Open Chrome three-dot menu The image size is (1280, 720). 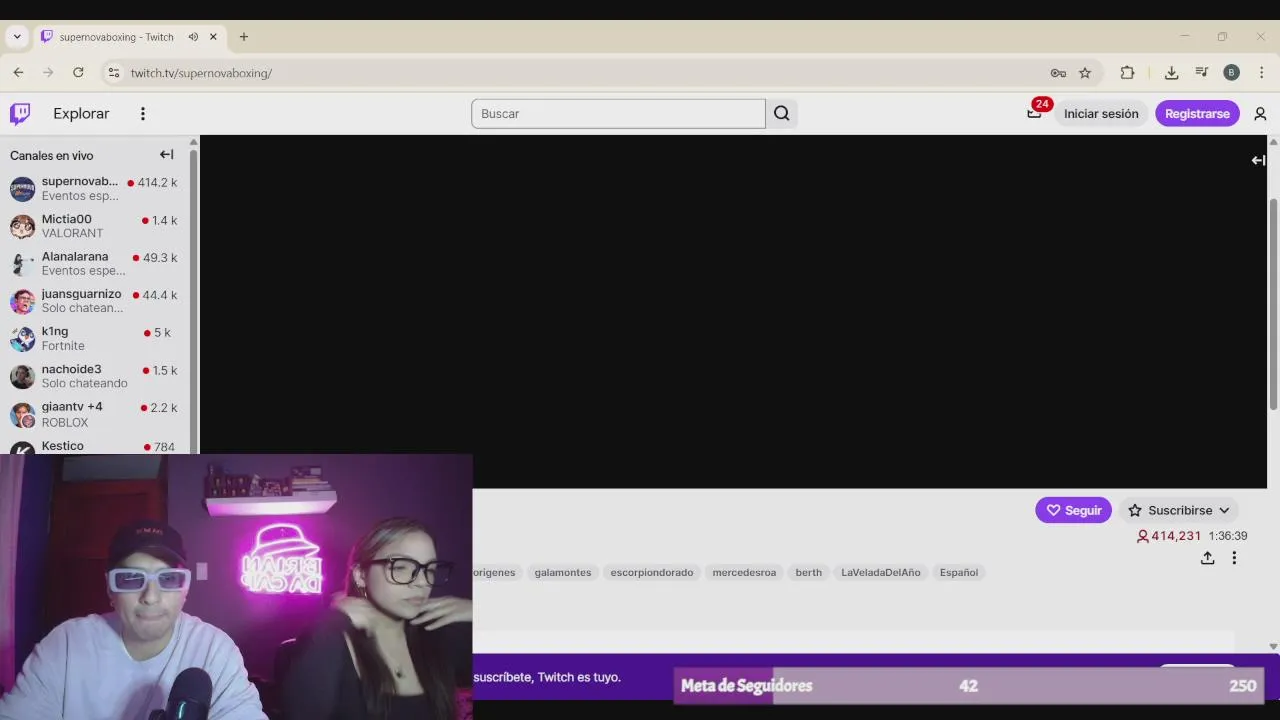pos(1261,72)
